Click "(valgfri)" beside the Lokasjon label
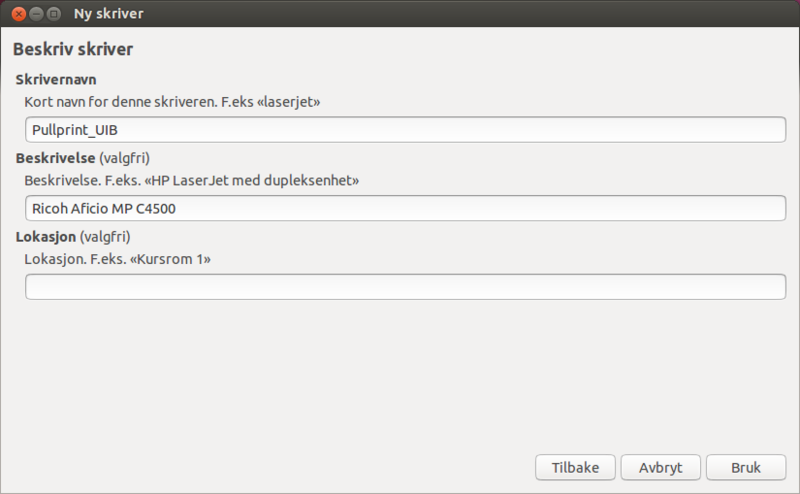This screenshot has width=800, height=494. pos(106,237)
